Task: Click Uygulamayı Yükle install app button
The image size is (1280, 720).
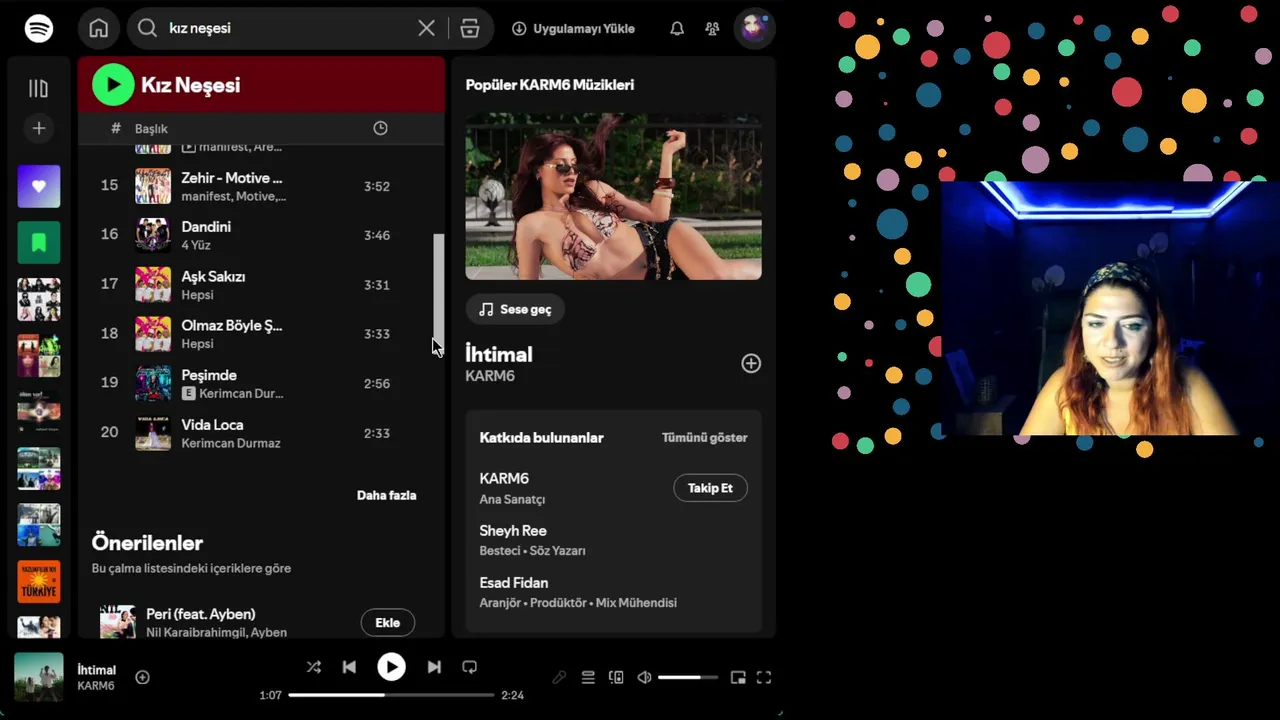Action: [x=573, y=28]
